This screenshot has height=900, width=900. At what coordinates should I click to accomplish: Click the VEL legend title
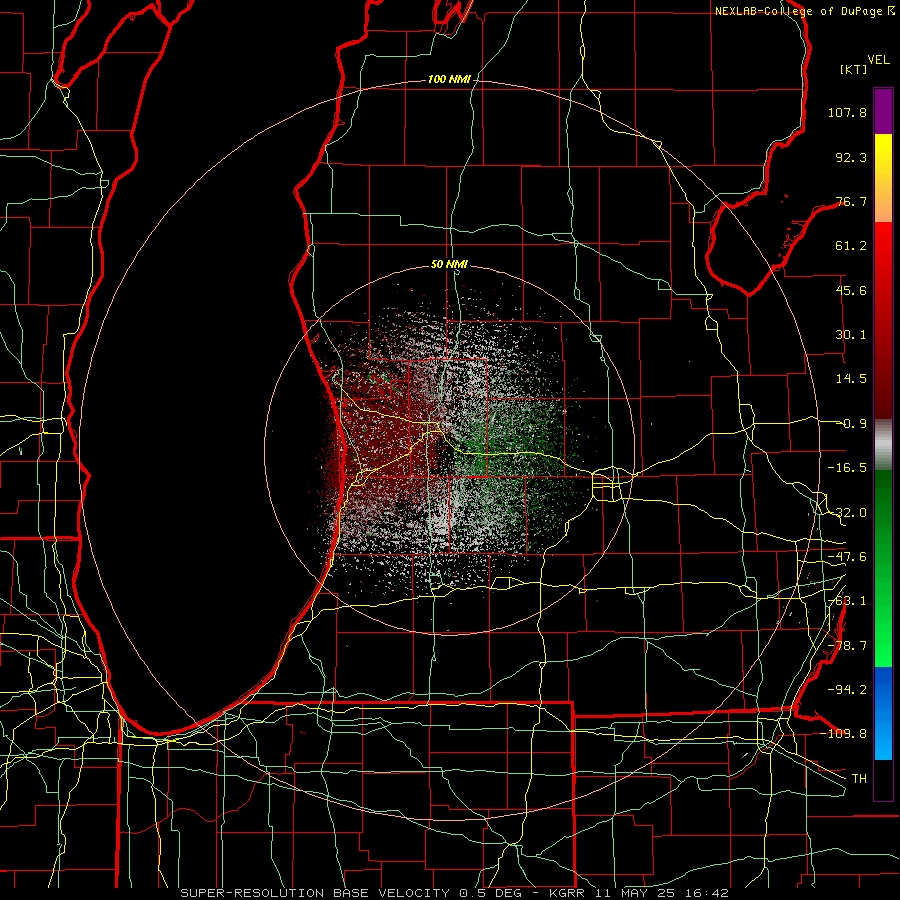(878, 59)
